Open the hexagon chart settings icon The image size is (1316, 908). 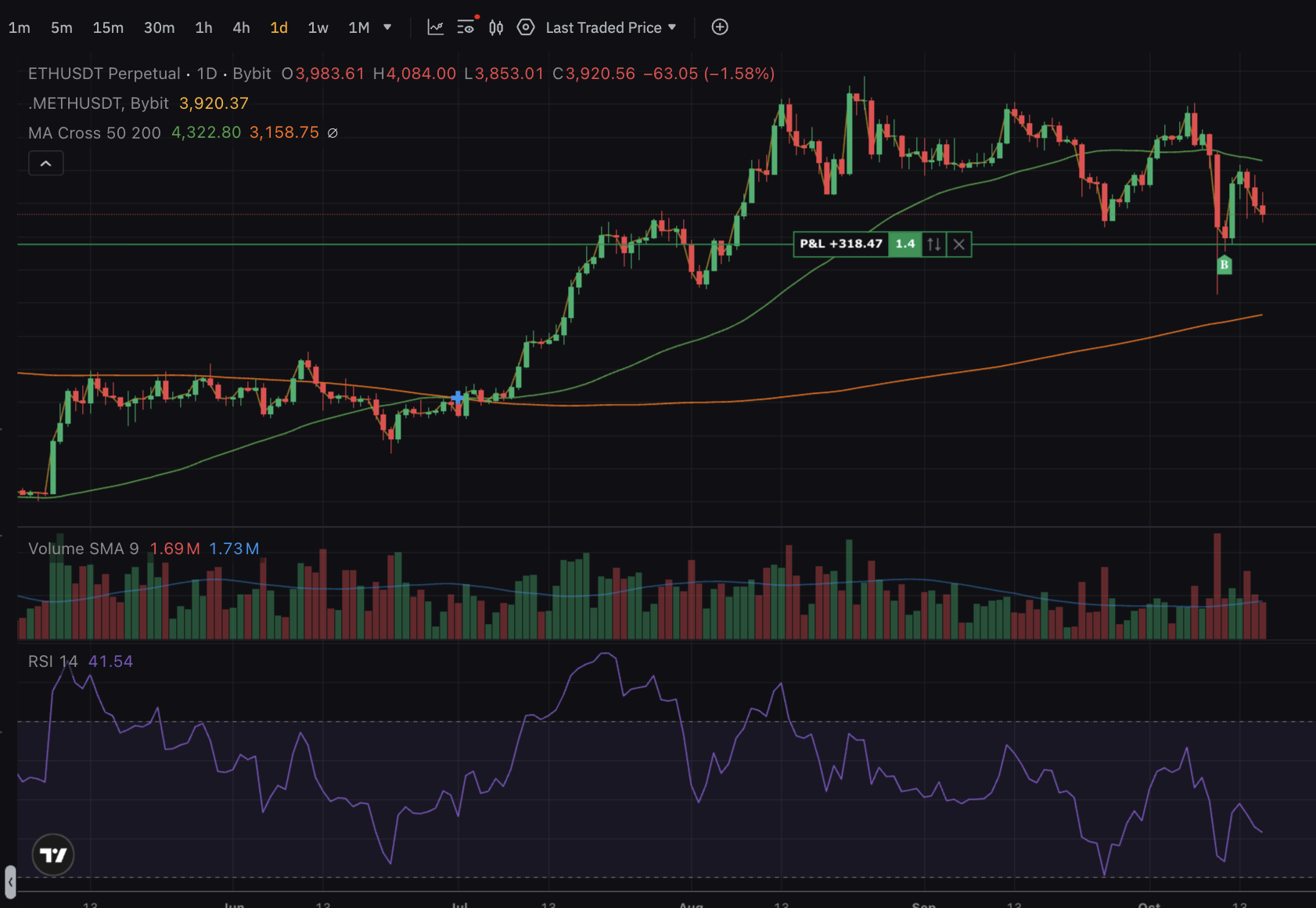pos(526,27)
